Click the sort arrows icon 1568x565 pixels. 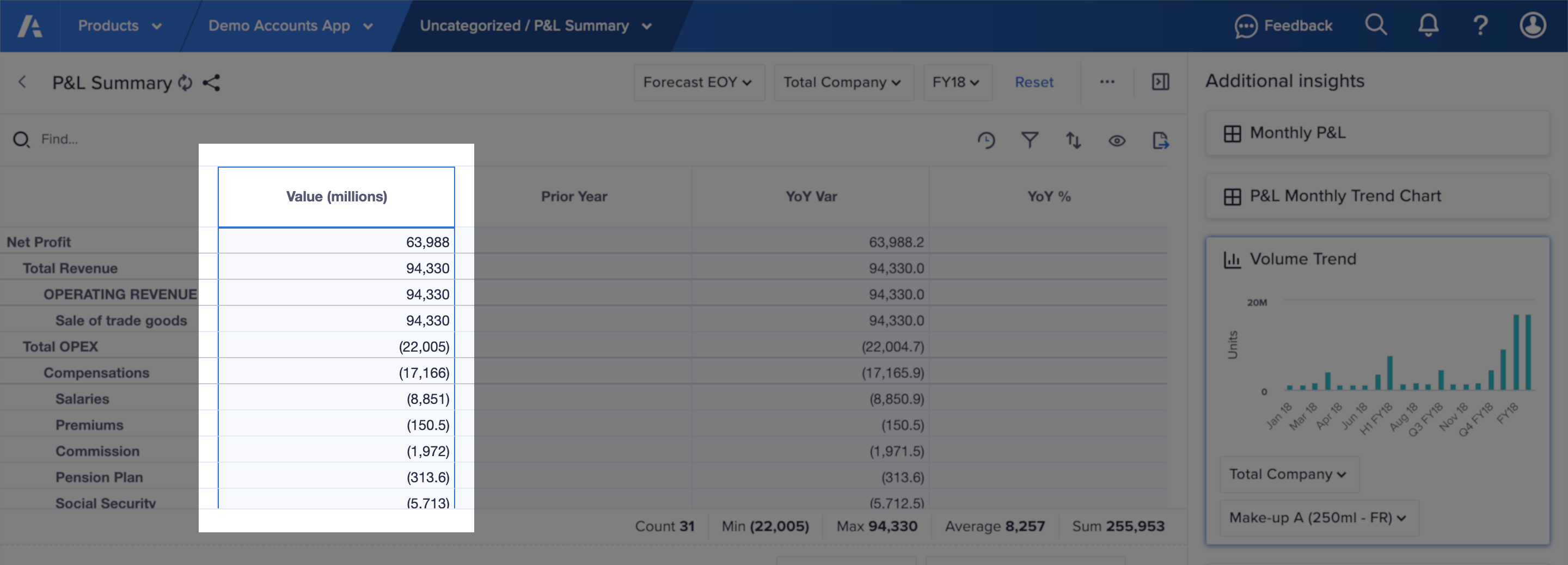(x=1073, y=140)
